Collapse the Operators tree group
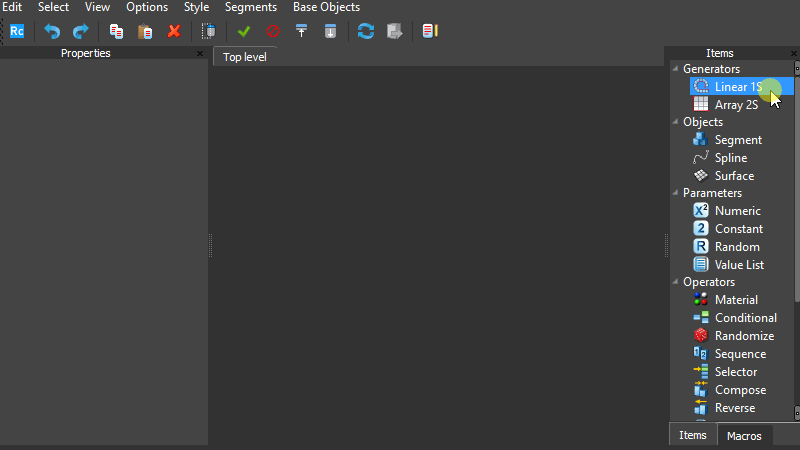Screen dimensions: 800x450 pyautogui.click(x=675, y=282)
